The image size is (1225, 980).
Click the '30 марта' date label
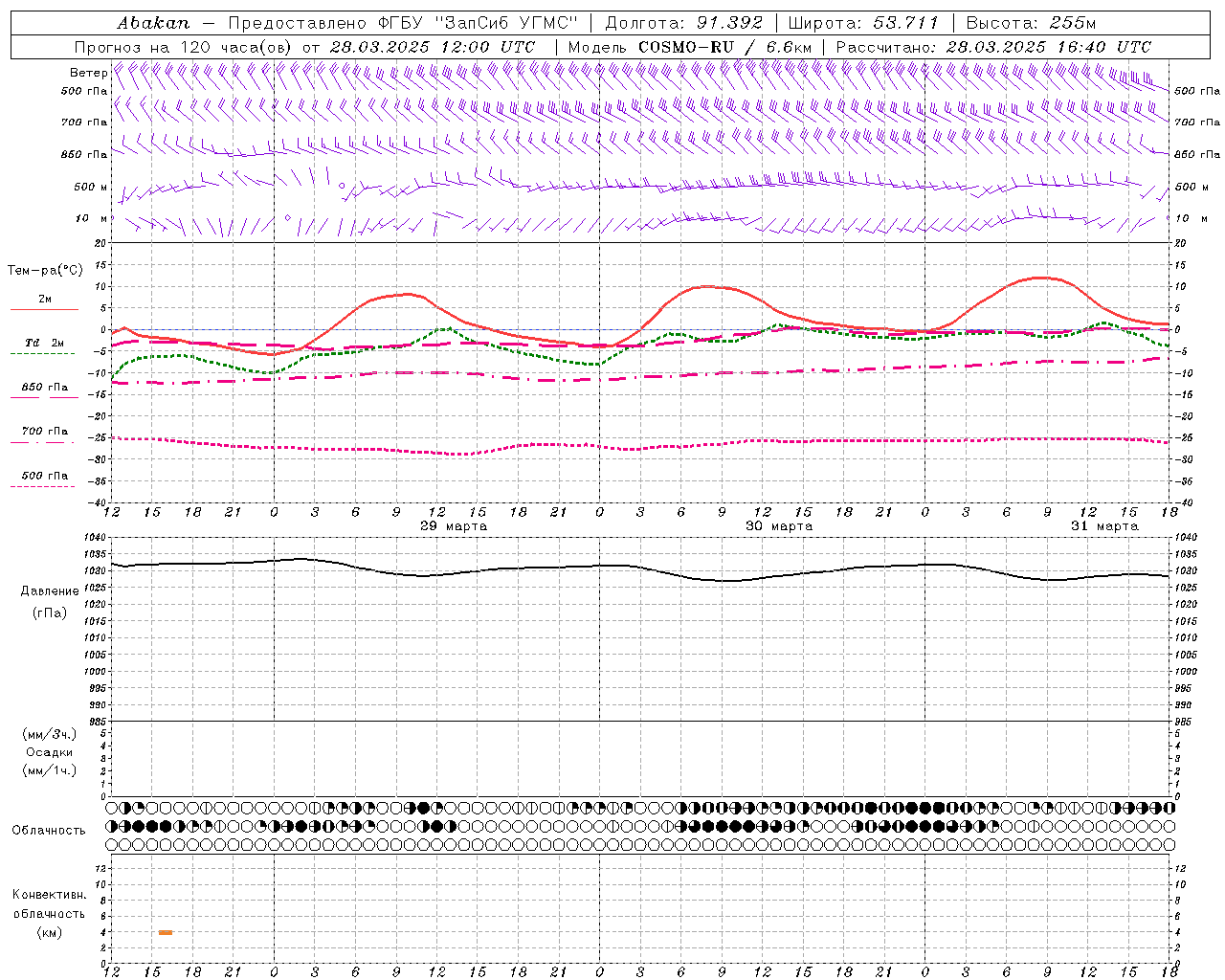click(x=779, y=526)
